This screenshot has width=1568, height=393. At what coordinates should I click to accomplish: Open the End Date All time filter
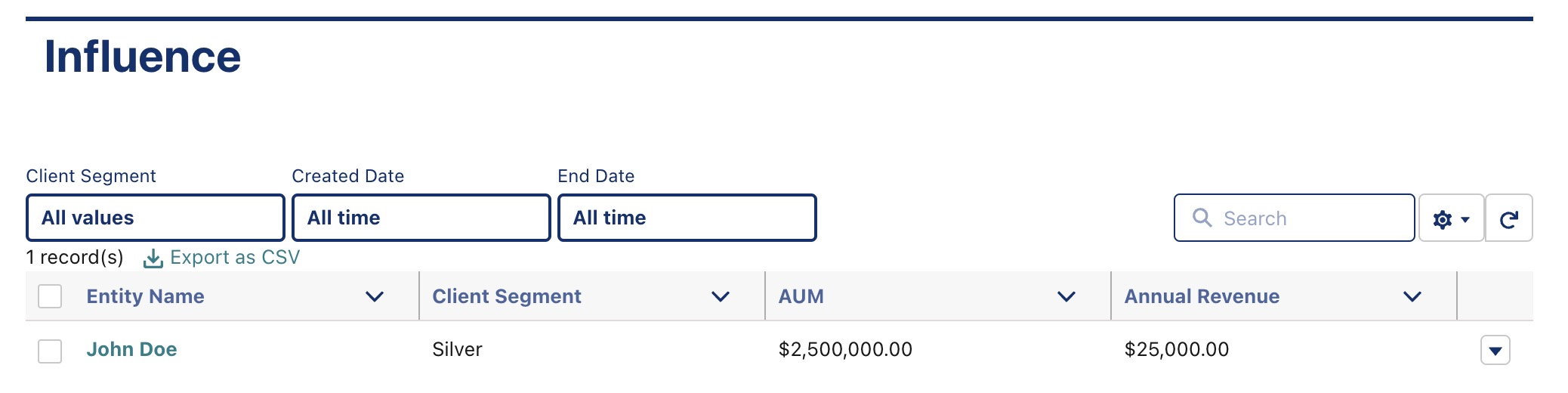click(687, 218)
